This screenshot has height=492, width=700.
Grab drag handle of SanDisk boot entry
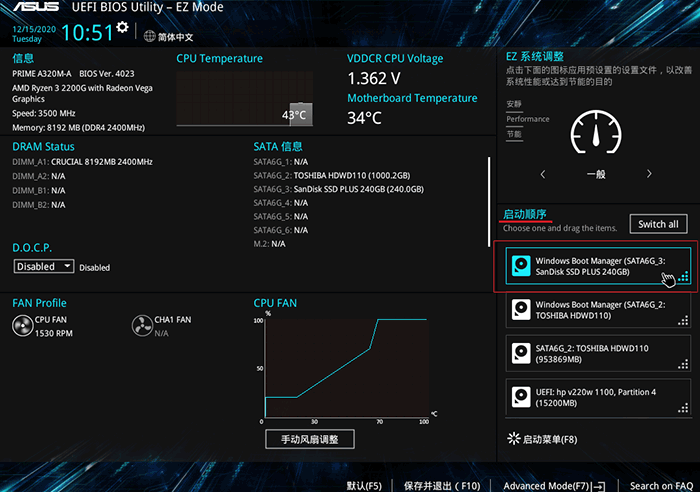[683, 277]
